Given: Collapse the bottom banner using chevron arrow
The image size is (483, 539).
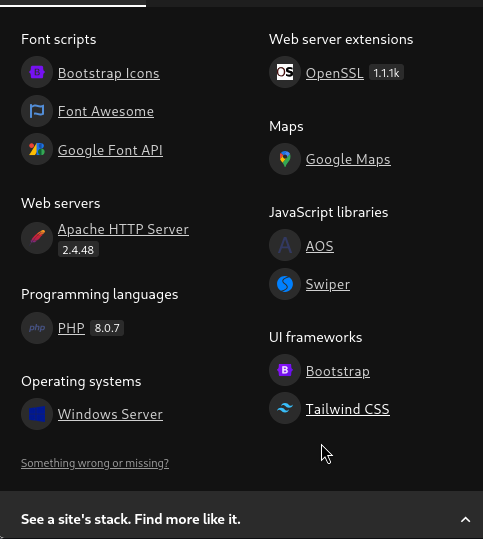Looking at the screenshot, I should pos(465,519).
